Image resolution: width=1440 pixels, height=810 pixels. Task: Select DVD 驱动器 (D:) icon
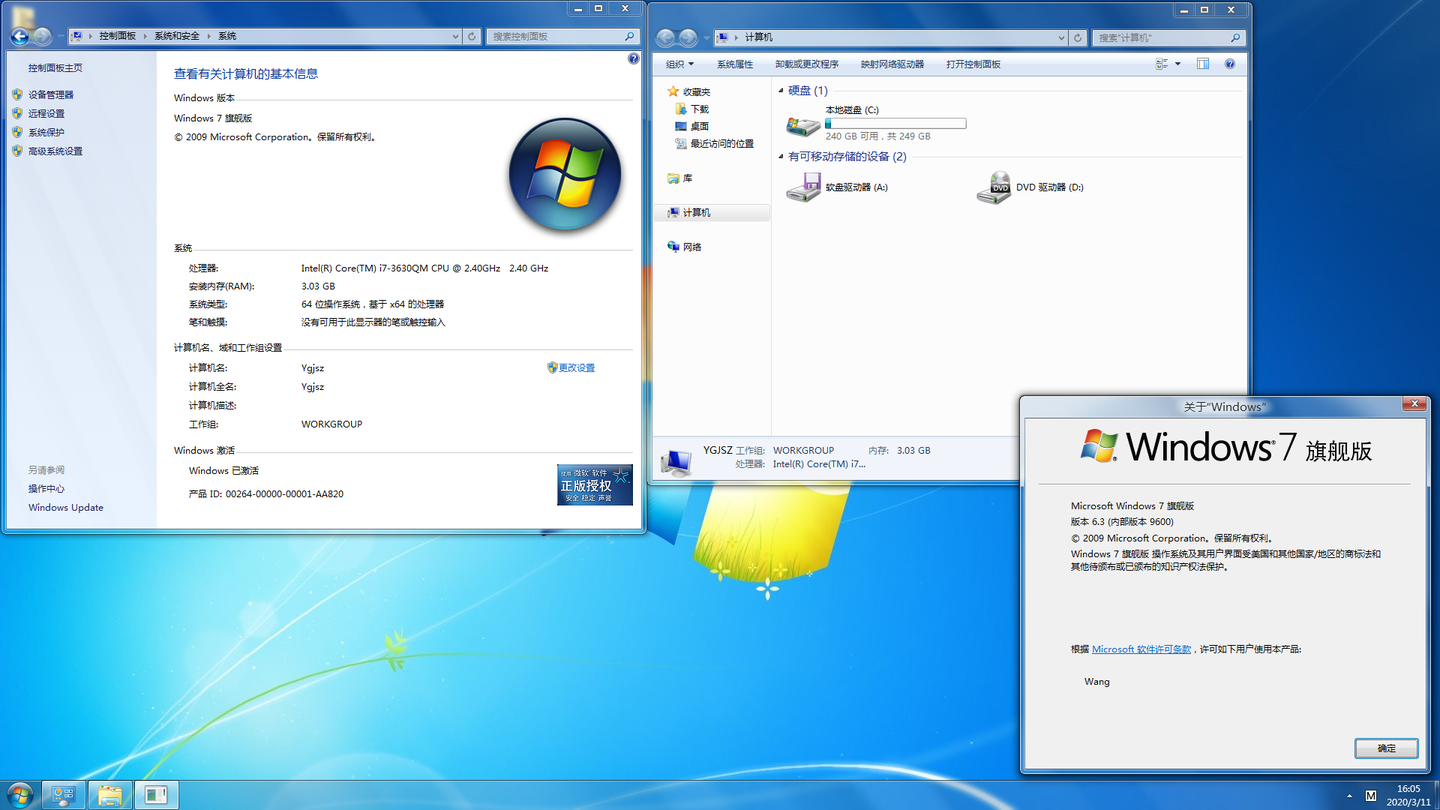(x=994, y=187)
